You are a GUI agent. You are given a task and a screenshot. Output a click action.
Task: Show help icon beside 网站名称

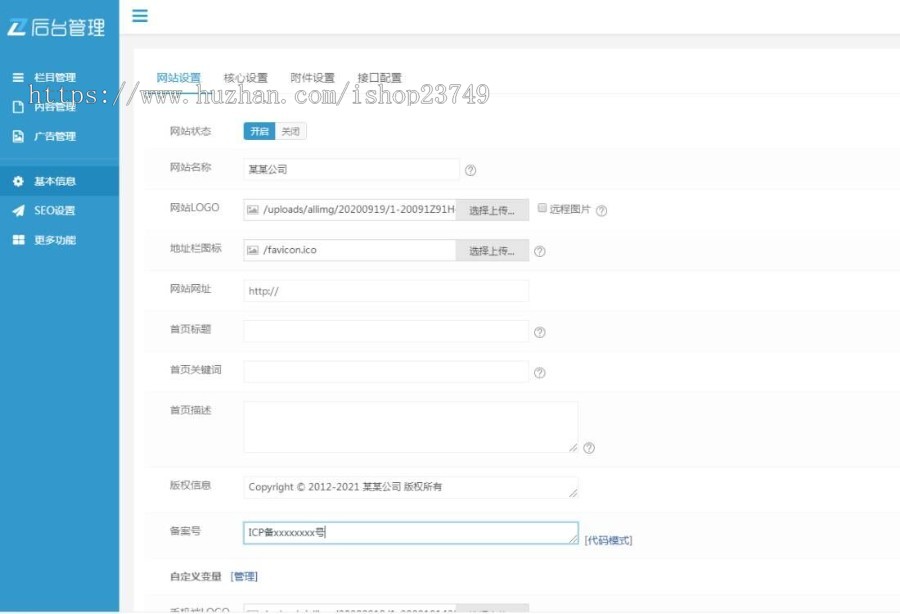pos(470,170)
